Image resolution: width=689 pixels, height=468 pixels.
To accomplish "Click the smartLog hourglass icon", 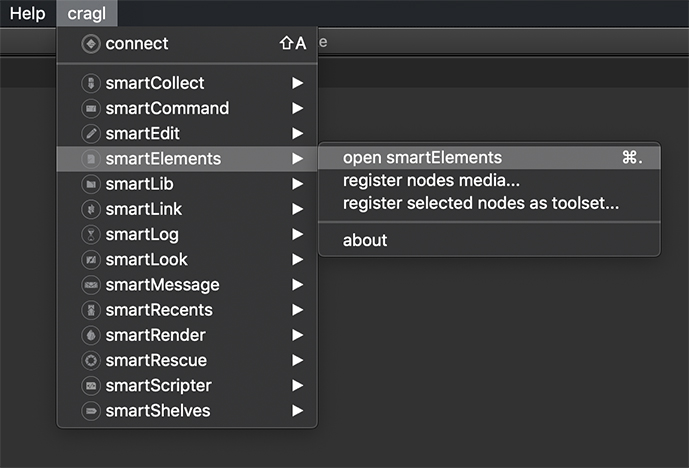I will pos(91,234).
